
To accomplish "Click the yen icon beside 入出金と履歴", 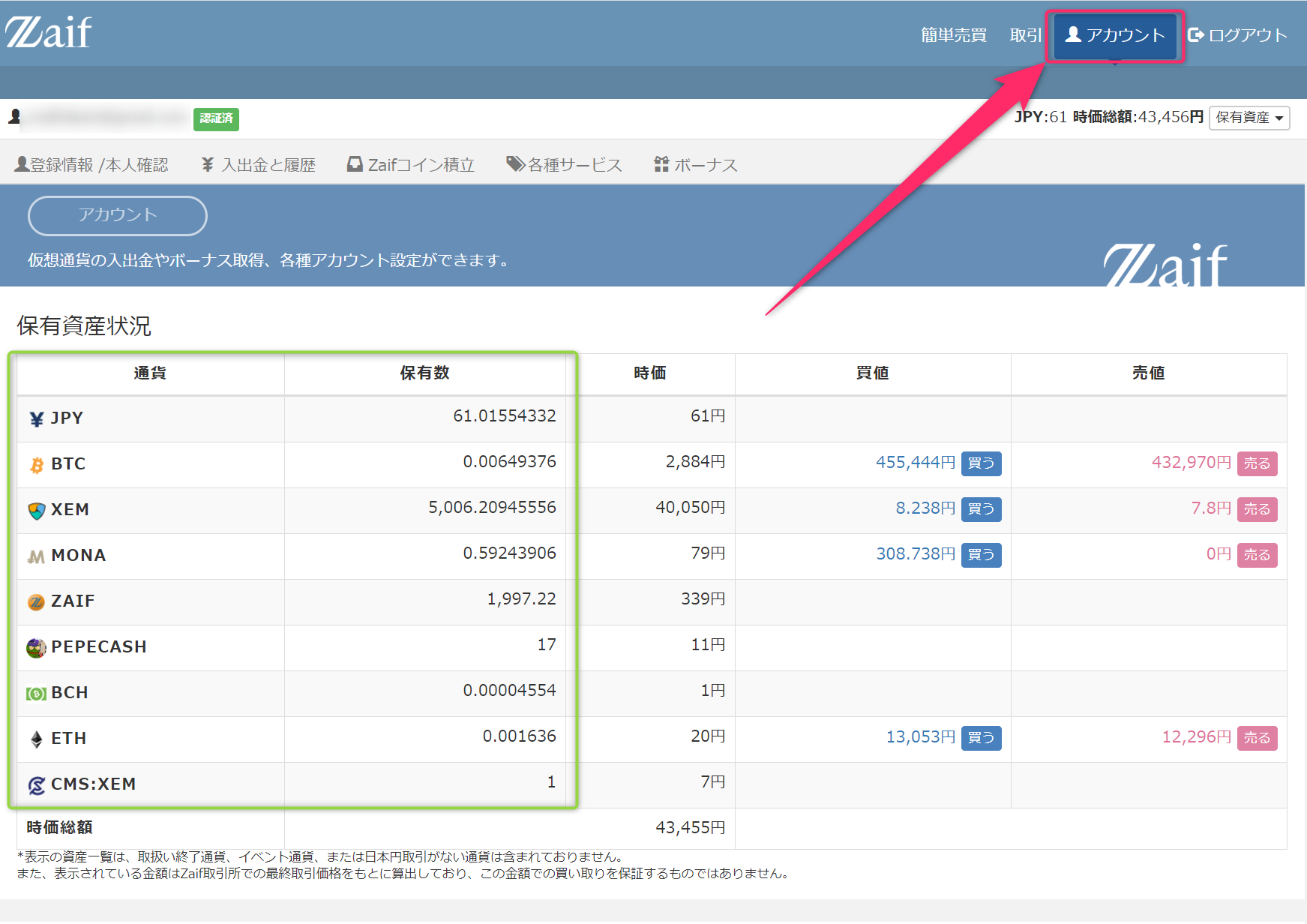I will point(208,164).
